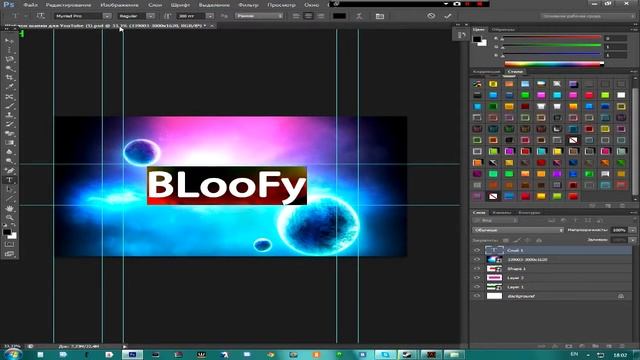Click the Photoshop taskbar icon
Viewport: 640px width, 360px height.
tap(132, 354)
